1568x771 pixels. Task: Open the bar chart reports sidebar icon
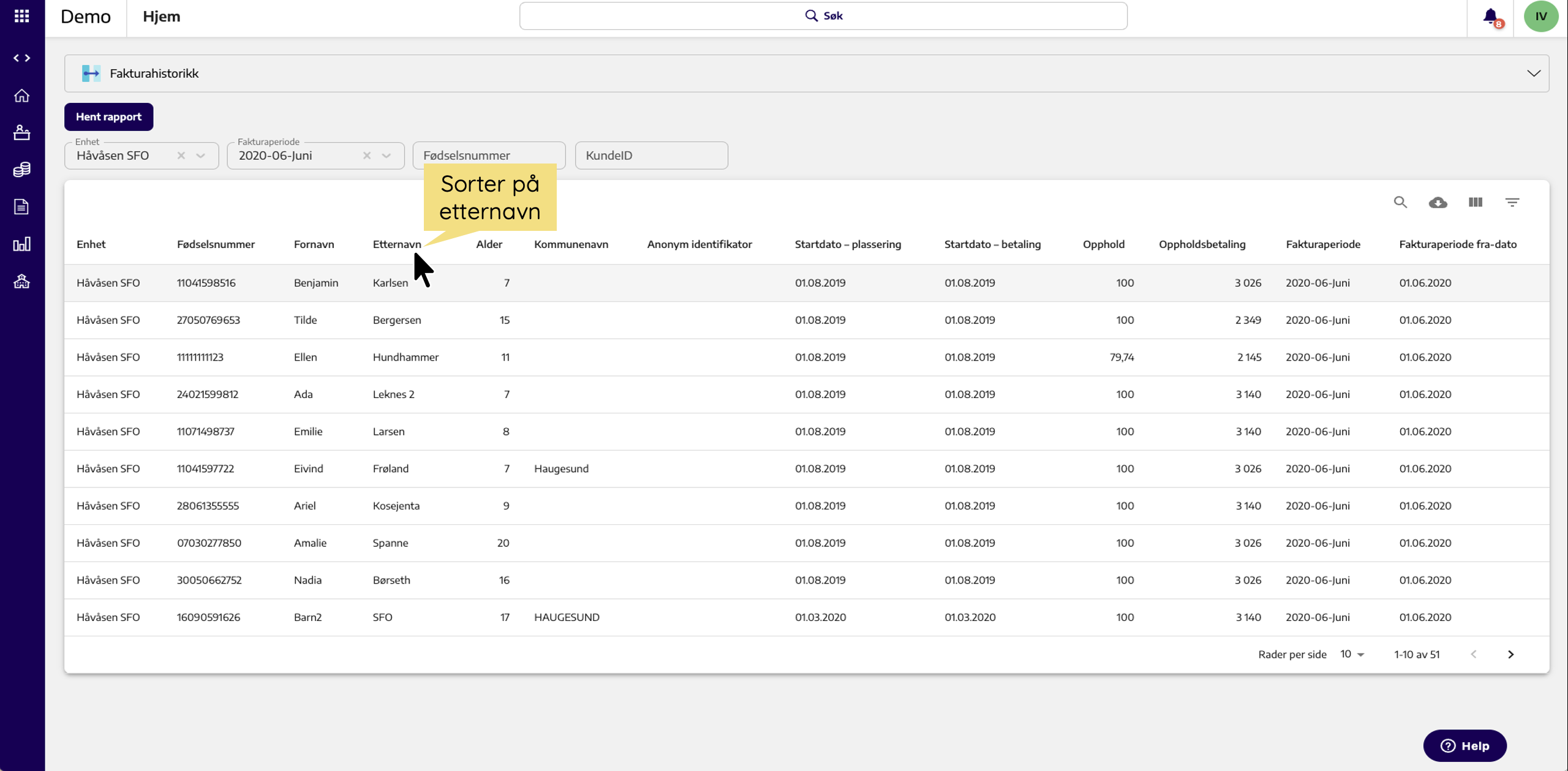click(21, 244)
